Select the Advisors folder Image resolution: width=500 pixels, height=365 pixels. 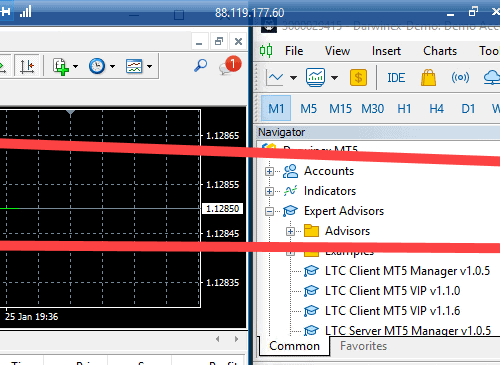(x=347, y=231)
